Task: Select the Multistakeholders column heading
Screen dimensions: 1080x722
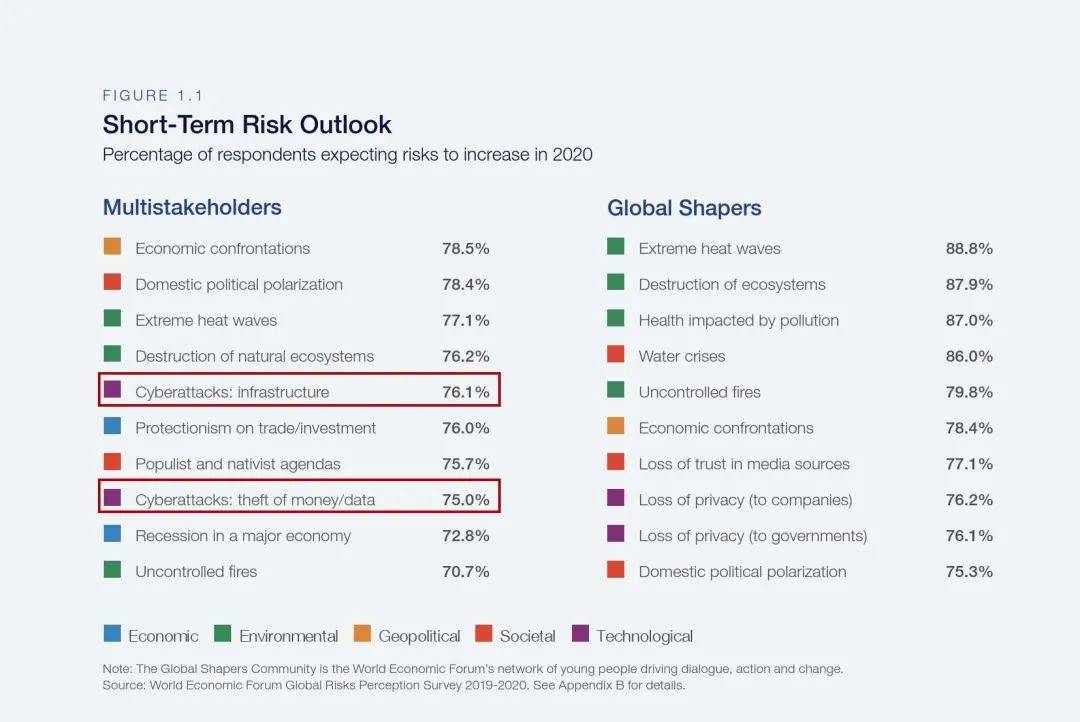Action: pos(192,208)
